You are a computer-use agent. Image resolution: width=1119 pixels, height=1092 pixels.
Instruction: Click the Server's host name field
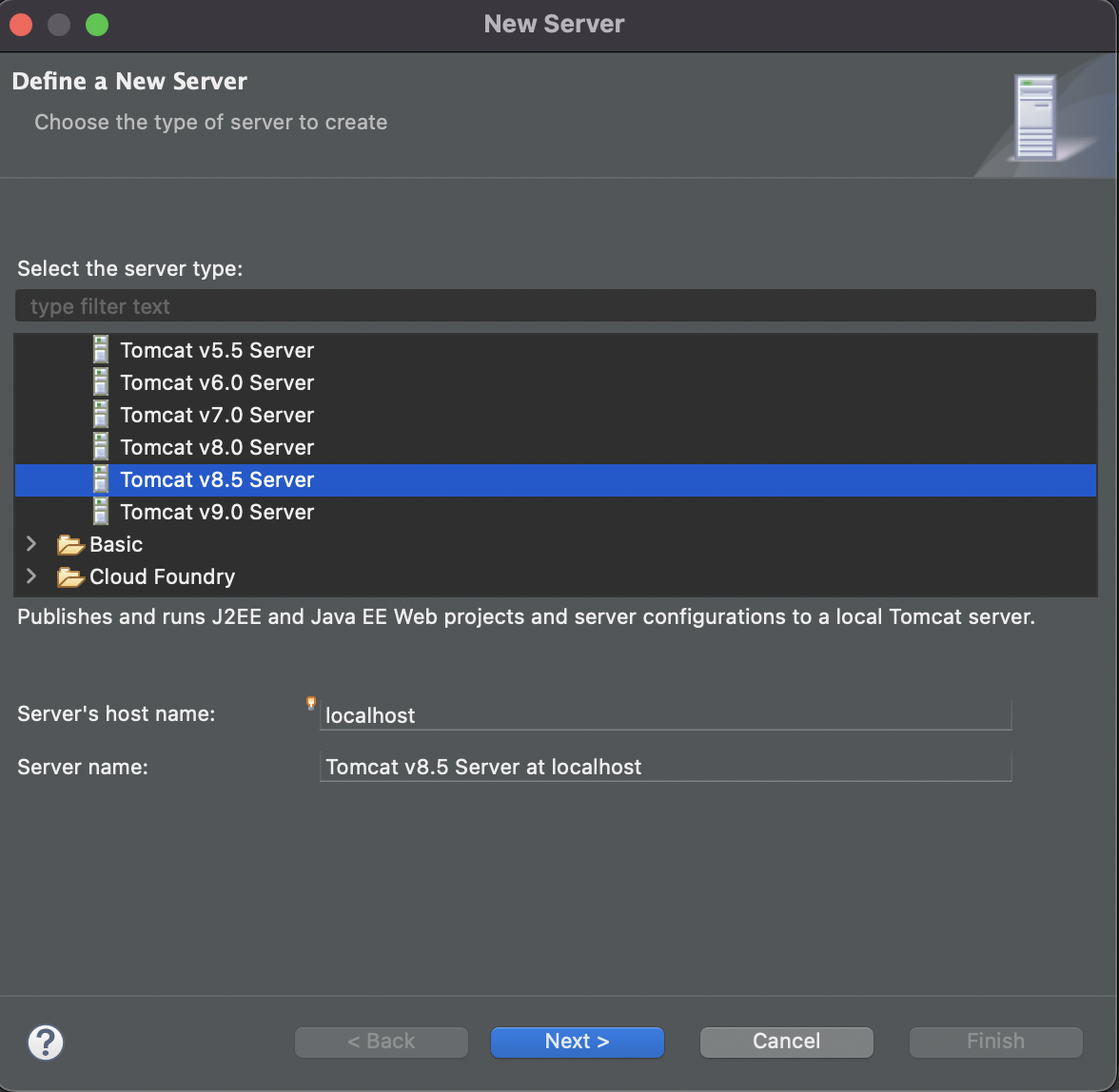(x=666, y=714)
